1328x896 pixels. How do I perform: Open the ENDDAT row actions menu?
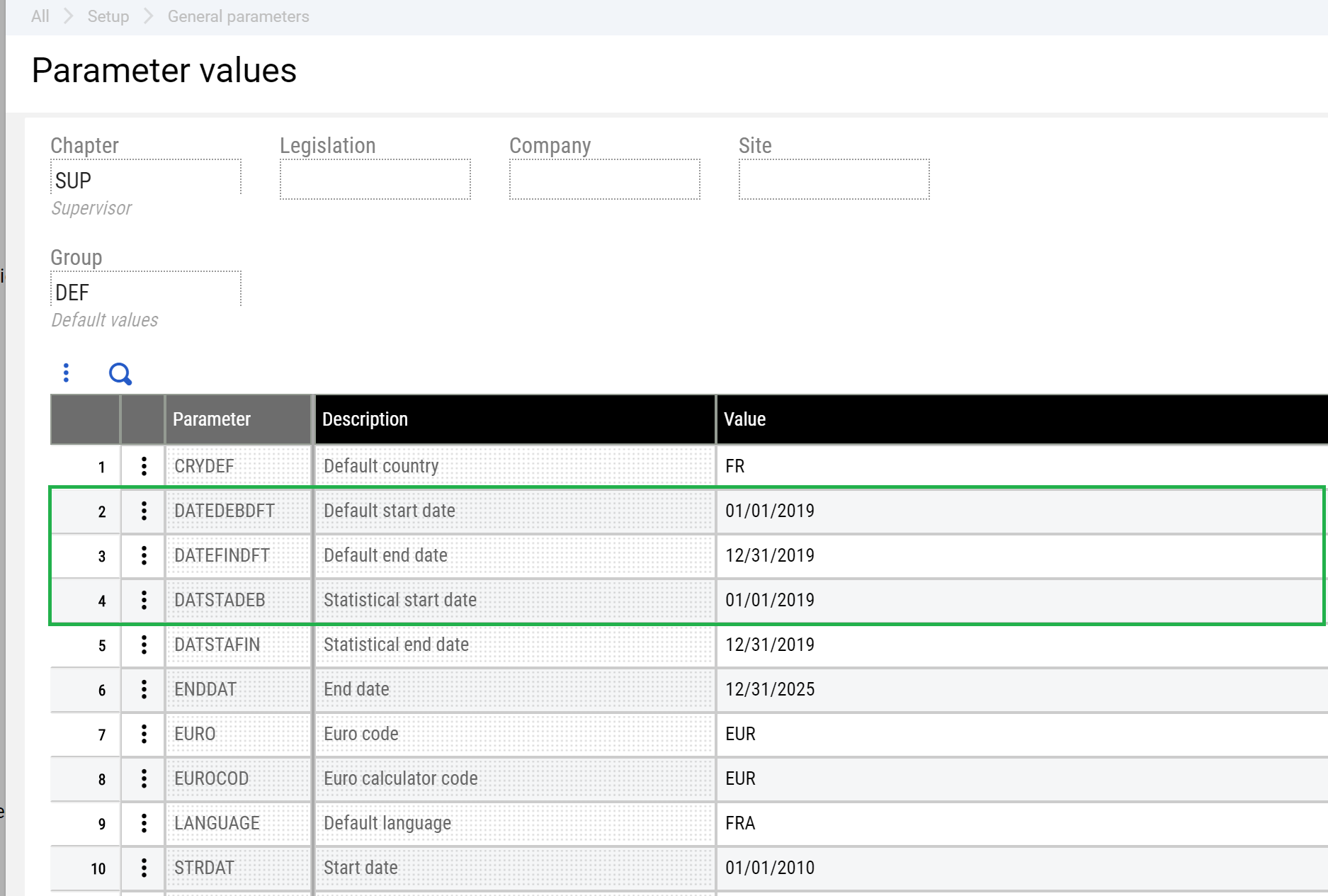pyautogui.click(x=144, y=689)
